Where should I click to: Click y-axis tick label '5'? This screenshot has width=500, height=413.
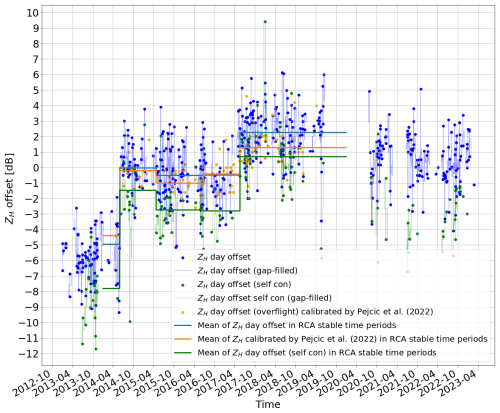pyautogui.click(x=36, y=90)
